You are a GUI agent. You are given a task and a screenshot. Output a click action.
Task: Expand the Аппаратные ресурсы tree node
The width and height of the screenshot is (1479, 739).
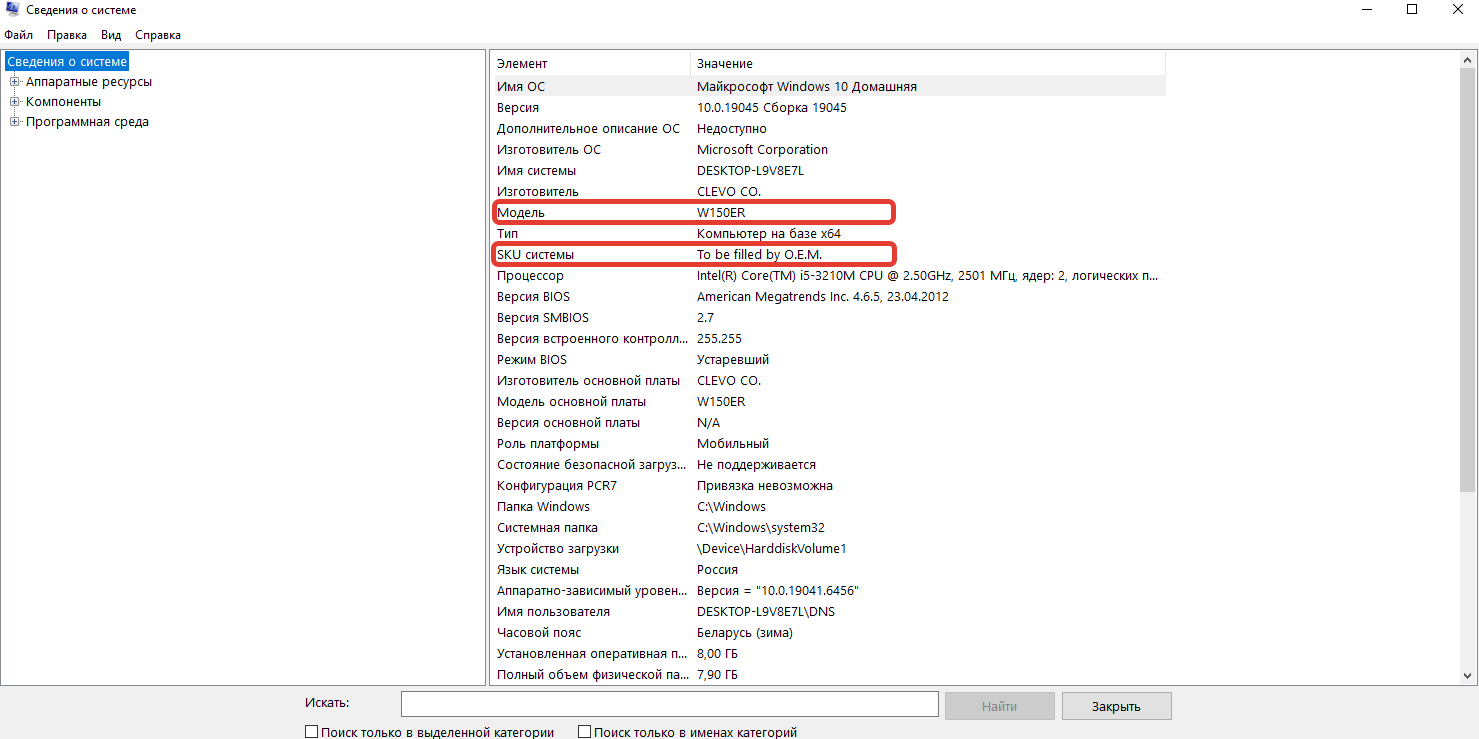tap(15, 82)
